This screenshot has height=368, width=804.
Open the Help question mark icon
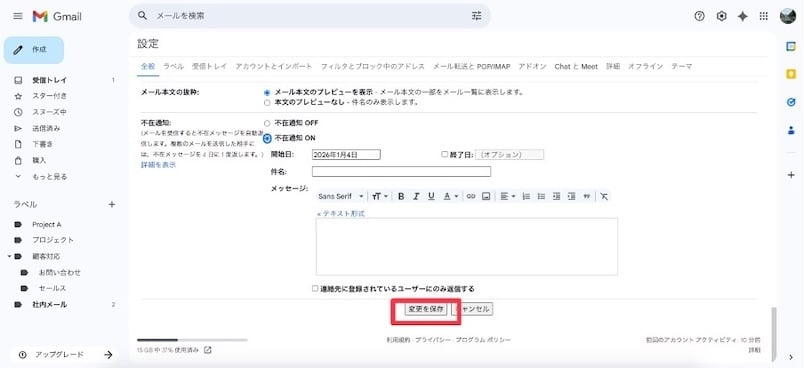pyautogui.click(x=699, y=16)
